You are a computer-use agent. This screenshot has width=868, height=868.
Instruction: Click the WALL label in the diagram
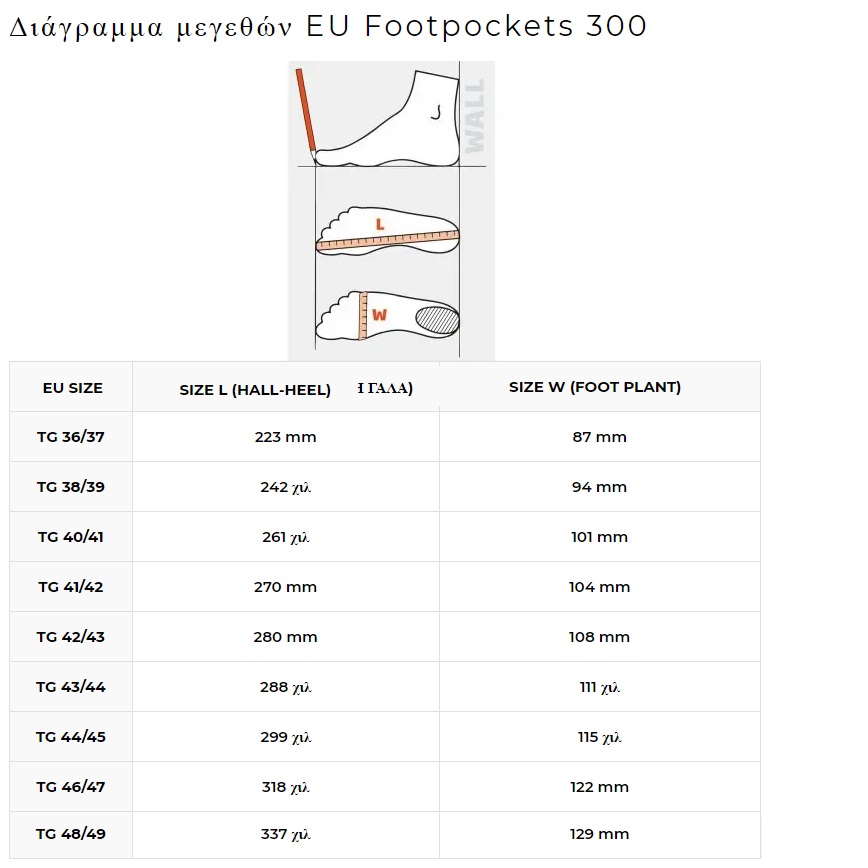[473, 115]
